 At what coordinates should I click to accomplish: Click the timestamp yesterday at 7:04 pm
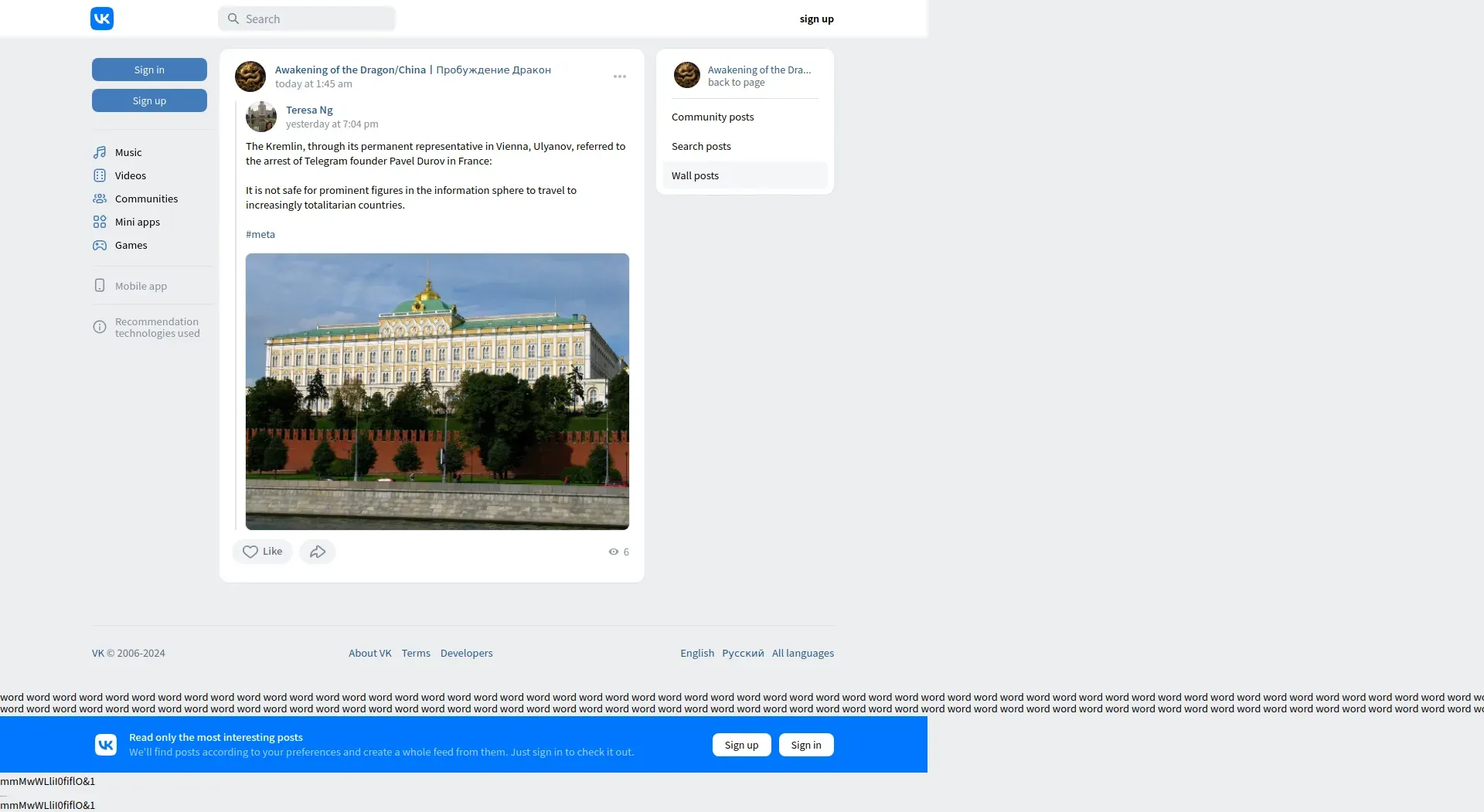coord(332,124)
